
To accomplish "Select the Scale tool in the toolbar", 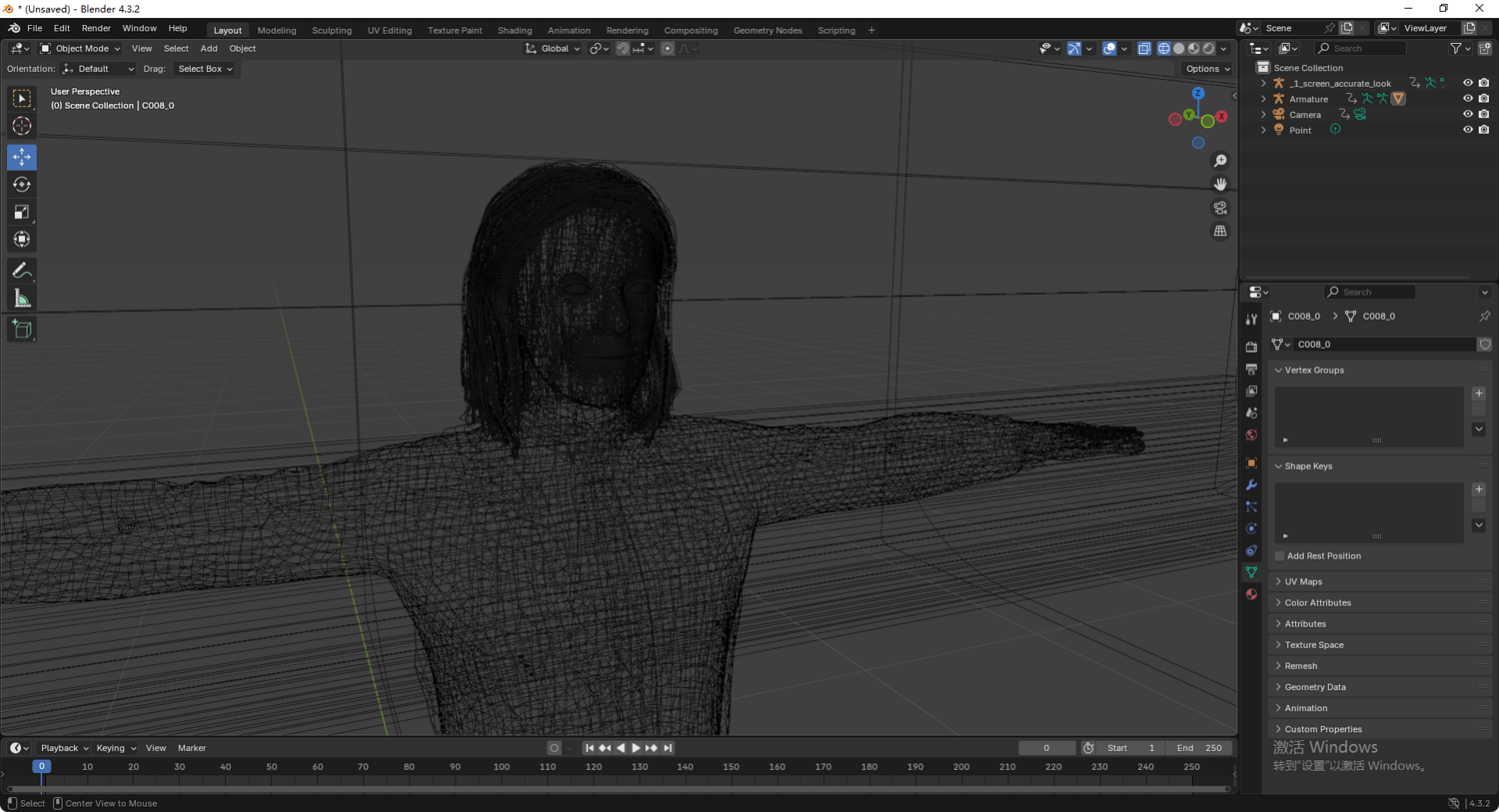I will 21,212.
